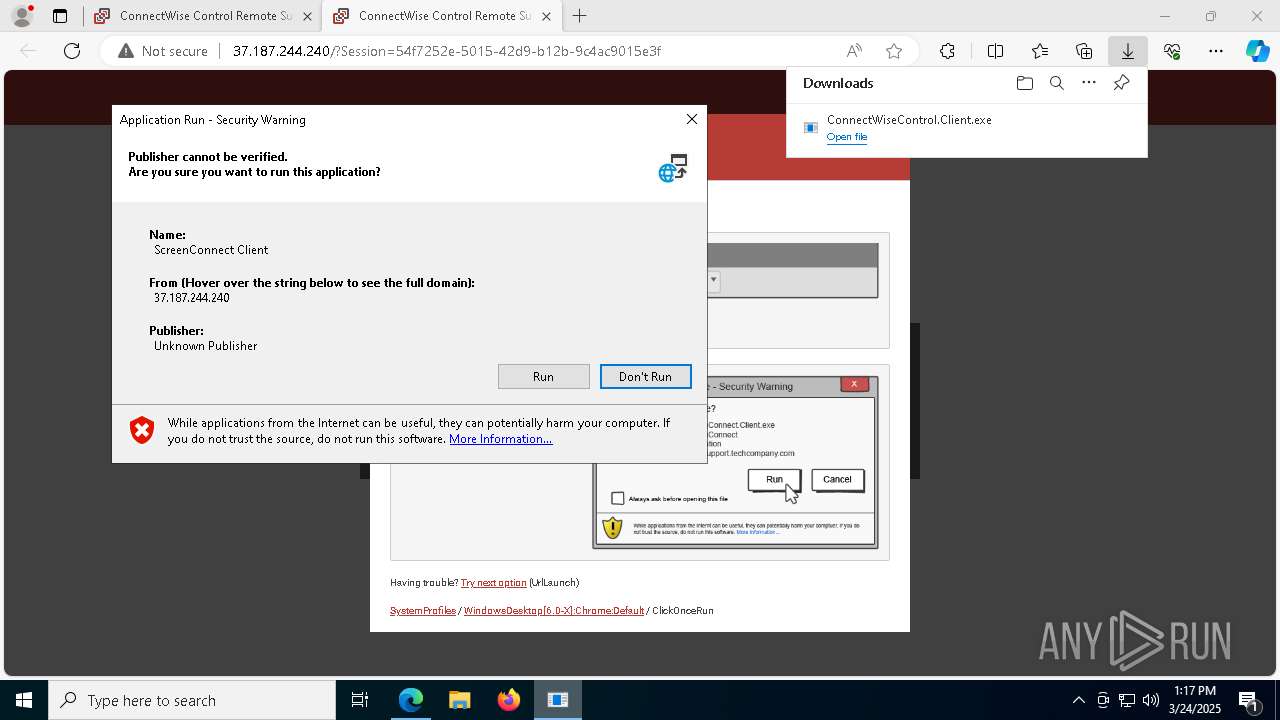Launch Edge from the taskbar

pos(411,700)
